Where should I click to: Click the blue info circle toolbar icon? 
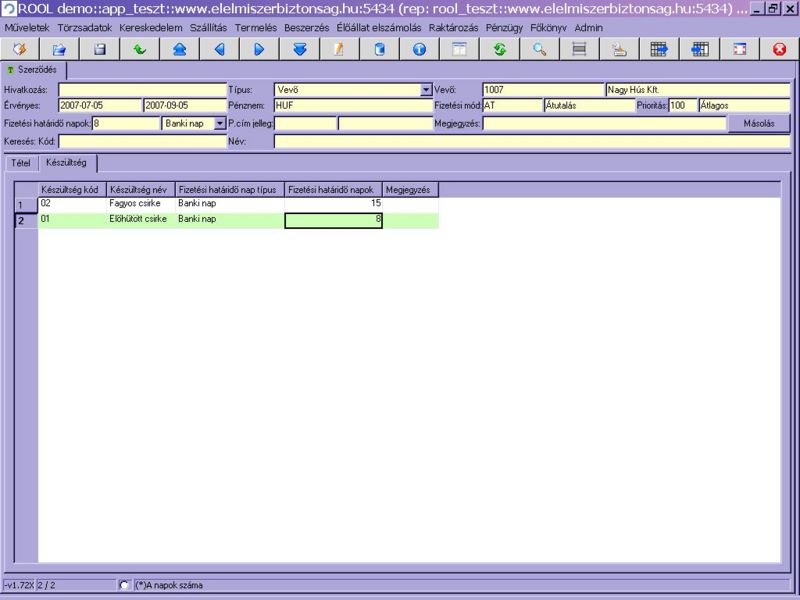click(x=419, y=49)
